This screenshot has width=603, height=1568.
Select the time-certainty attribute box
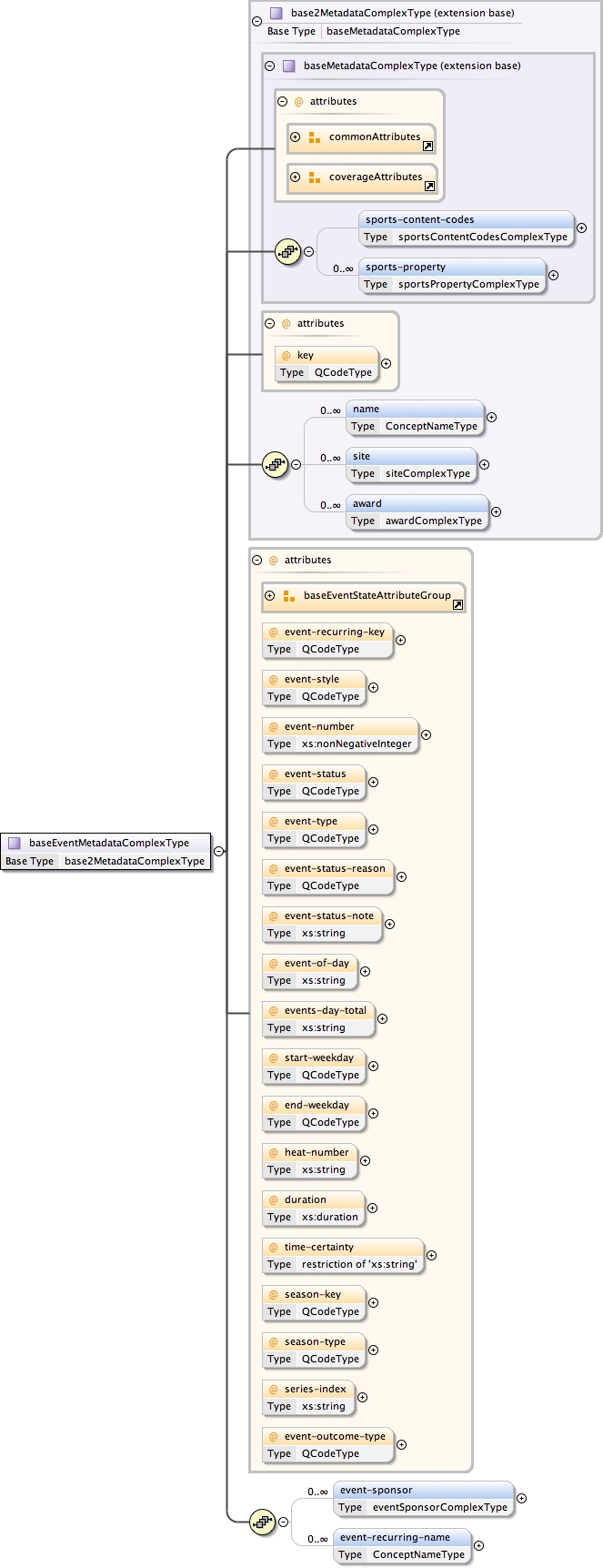pos(343,1255)
